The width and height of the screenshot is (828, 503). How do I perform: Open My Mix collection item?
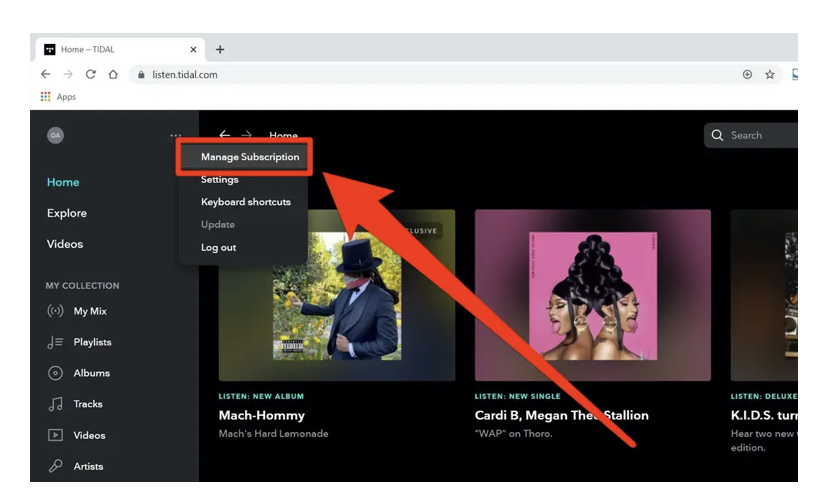click(x=90, y=311)
